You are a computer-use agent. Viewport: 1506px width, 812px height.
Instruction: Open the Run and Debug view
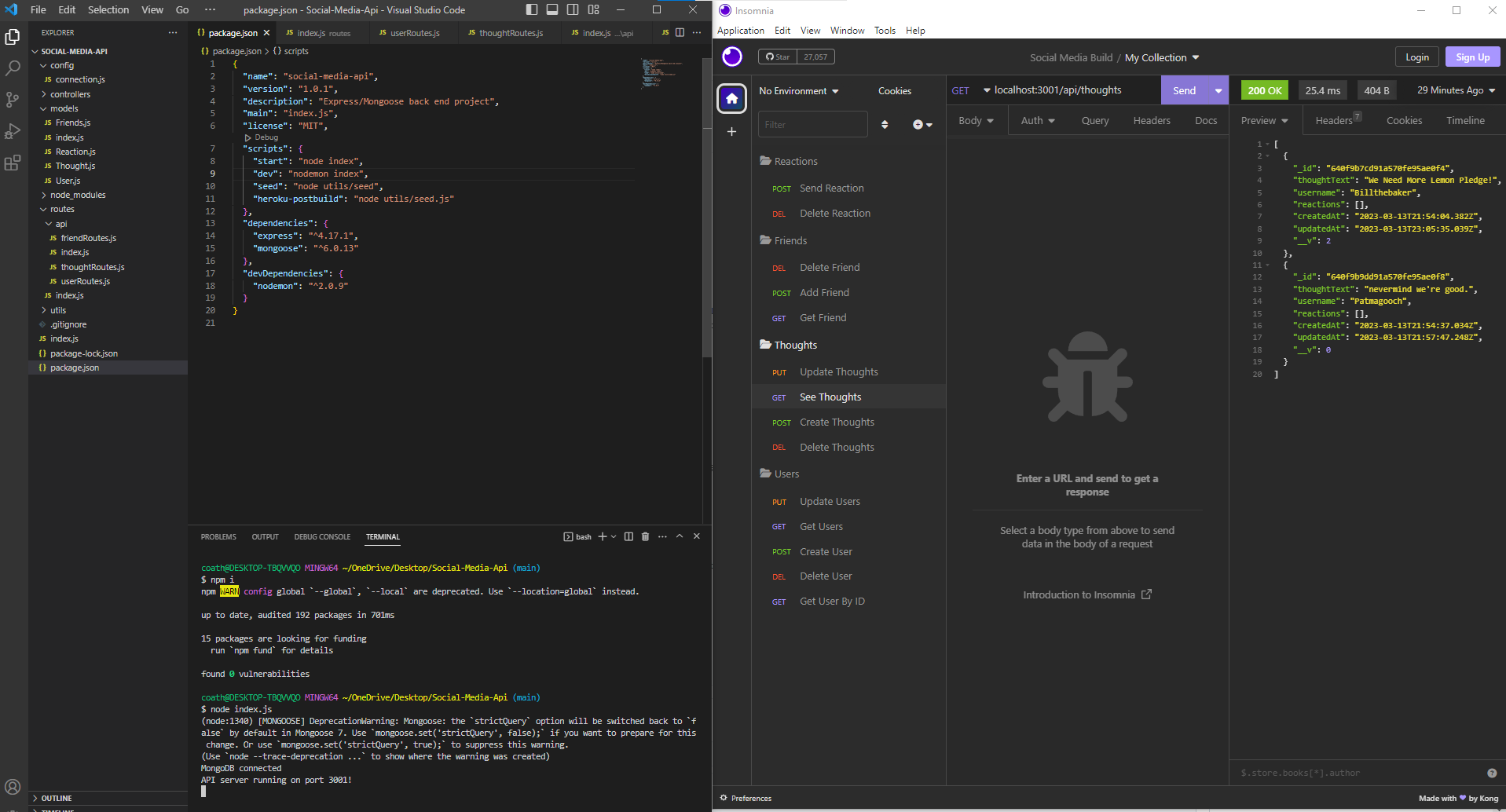tap(13, 131)
